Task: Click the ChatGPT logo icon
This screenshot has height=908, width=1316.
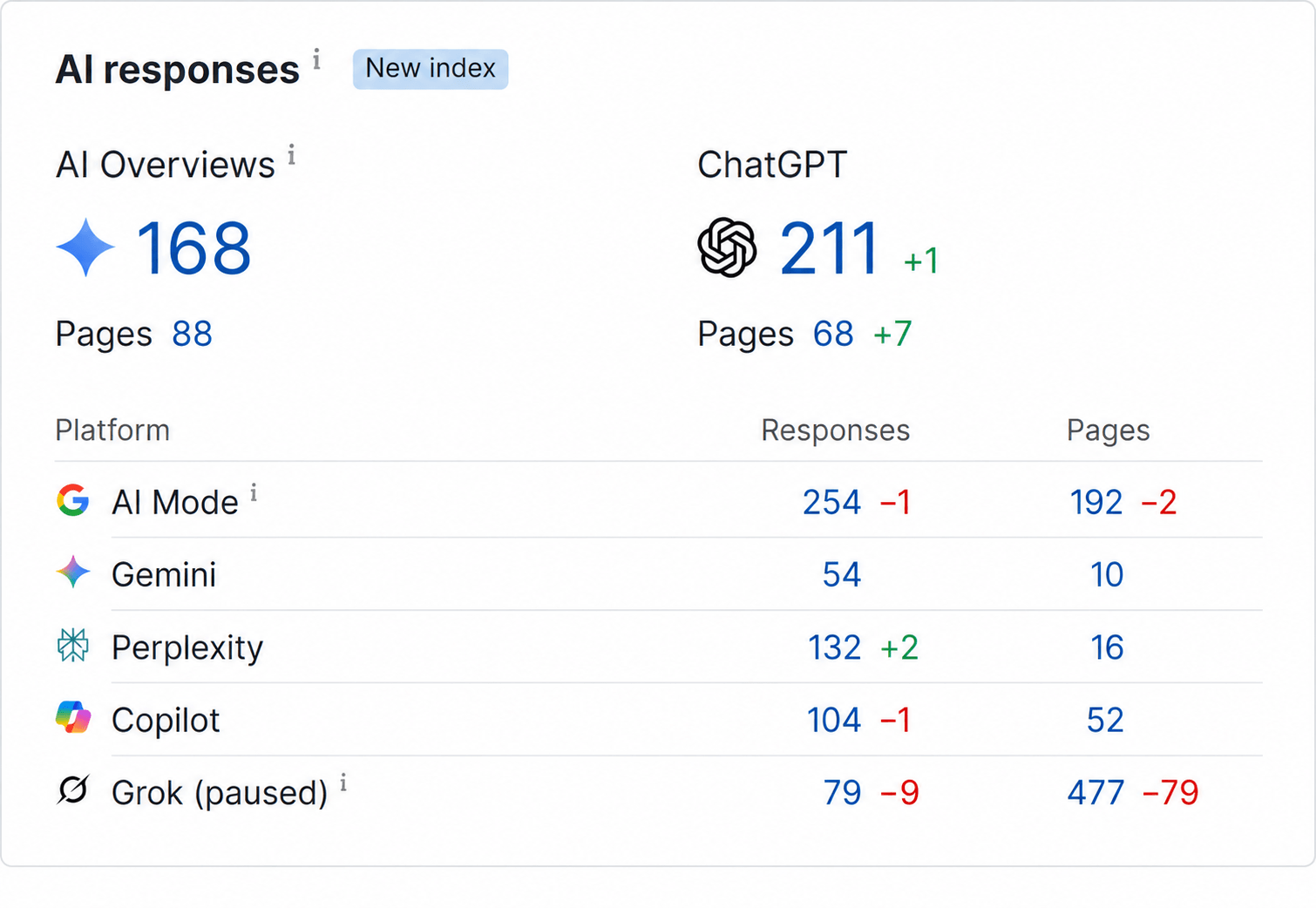Action: point(727,247)
